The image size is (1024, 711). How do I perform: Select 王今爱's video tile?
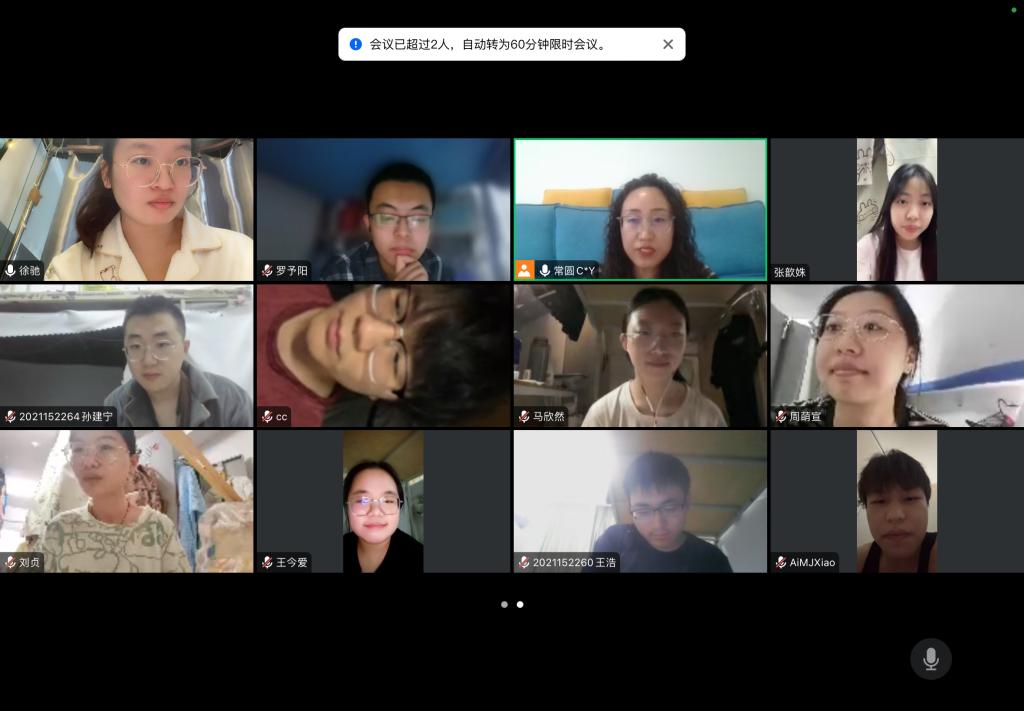[x=383, y=501]
